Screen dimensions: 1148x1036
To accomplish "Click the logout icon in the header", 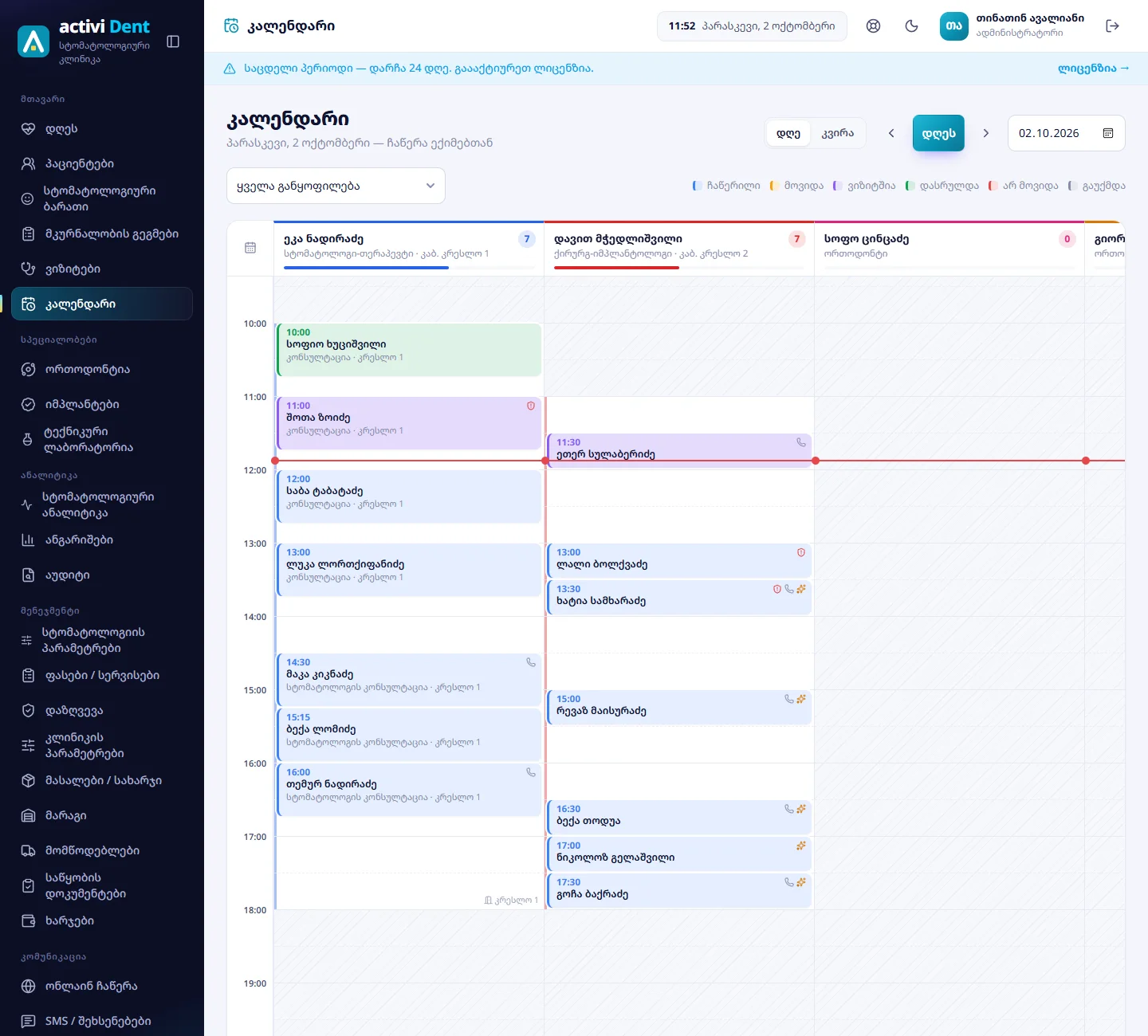I will click(1113, 26).
